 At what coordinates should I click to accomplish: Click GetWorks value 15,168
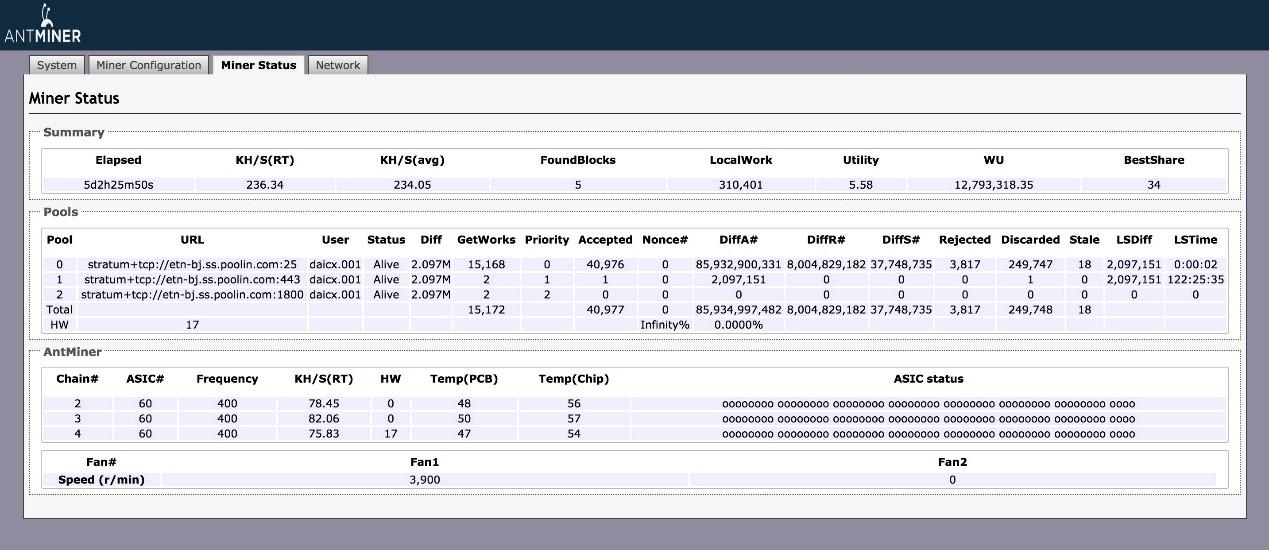pos(486,265)
